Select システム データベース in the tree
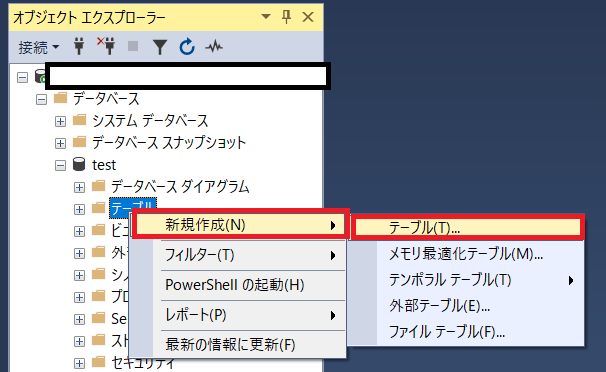Image resolution: width=606 pixels, height=372 pixels. 150,121
